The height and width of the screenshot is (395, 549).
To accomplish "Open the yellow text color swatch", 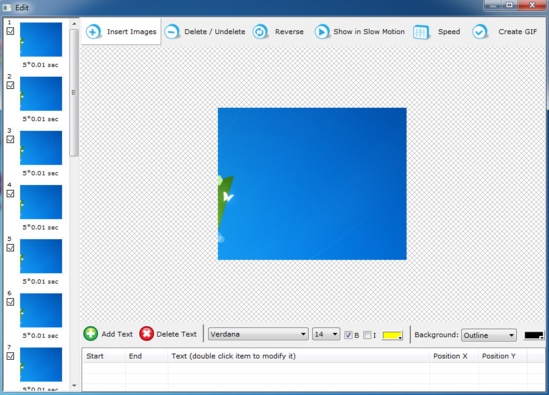I will 392,335.
